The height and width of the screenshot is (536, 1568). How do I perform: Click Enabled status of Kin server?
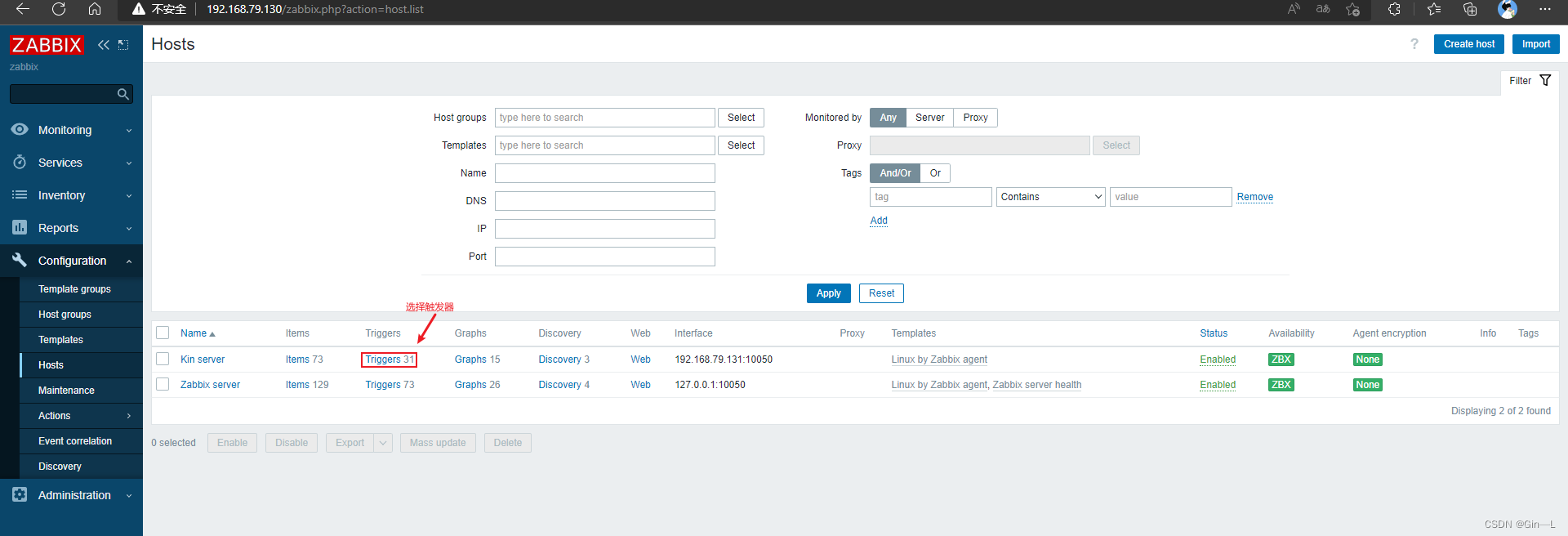tap(1218, 360)
